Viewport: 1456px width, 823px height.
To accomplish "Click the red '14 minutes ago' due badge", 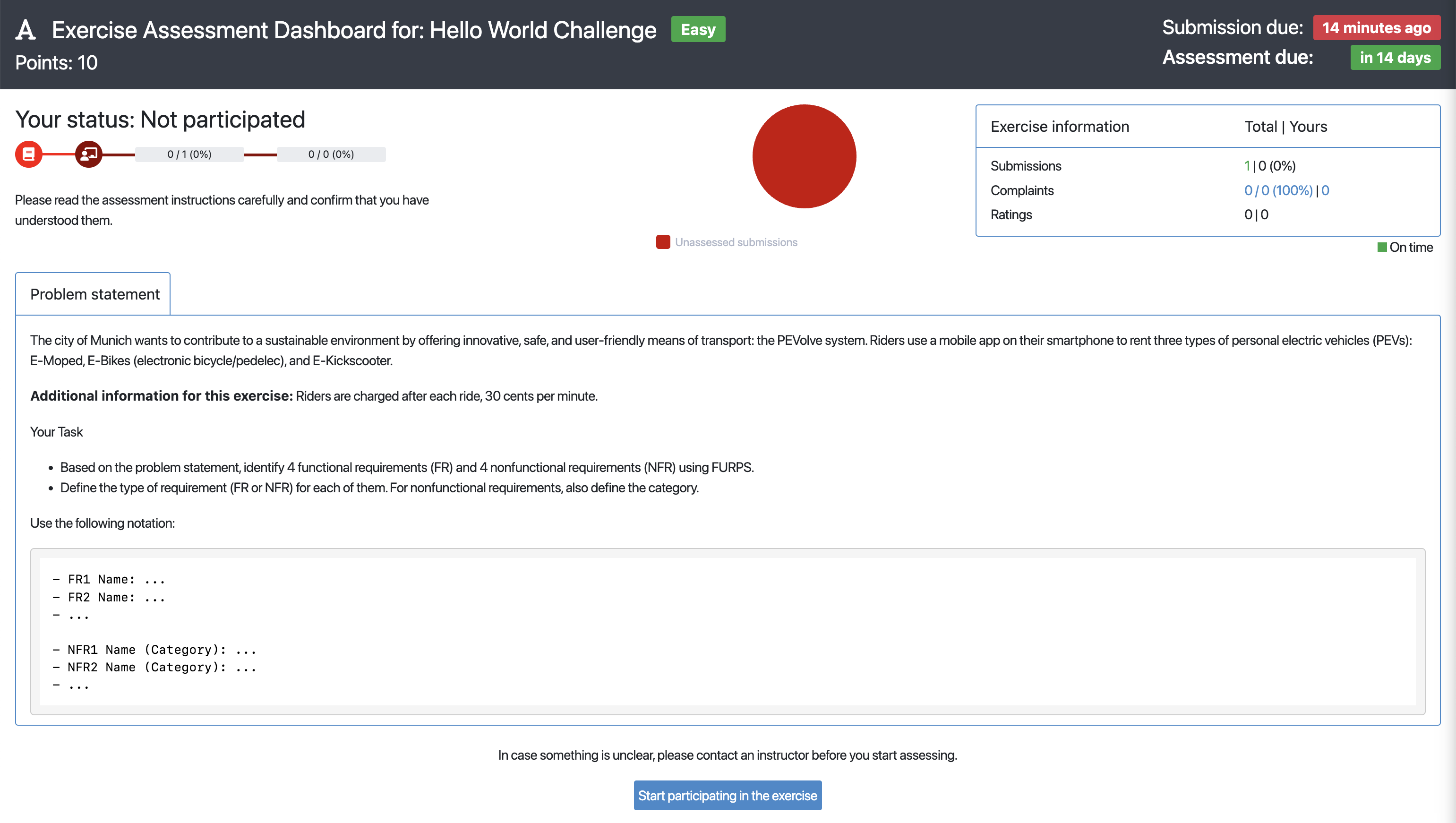I will tap(1376, 27).
